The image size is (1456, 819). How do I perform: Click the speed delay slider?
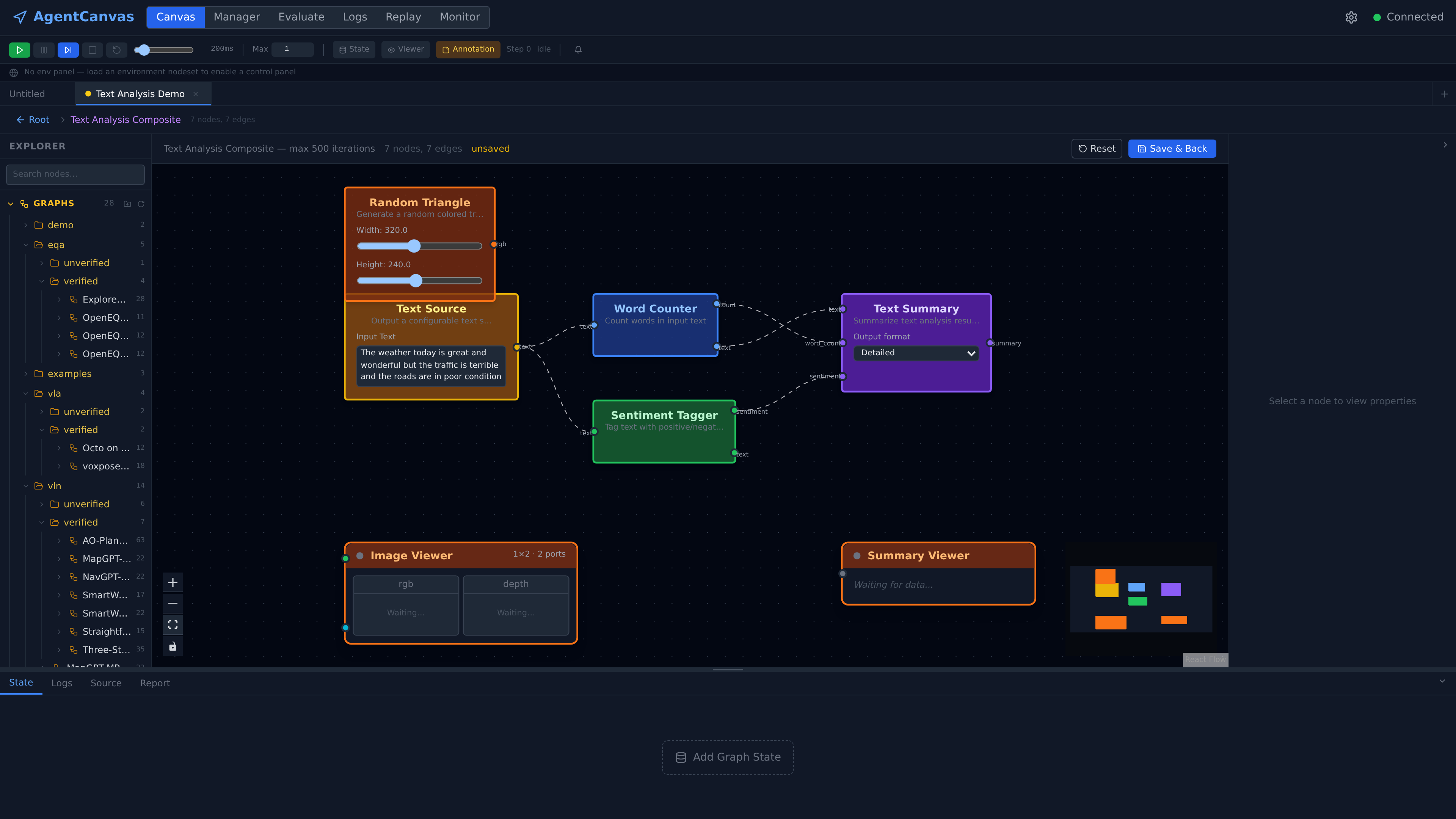pos(164,50)
